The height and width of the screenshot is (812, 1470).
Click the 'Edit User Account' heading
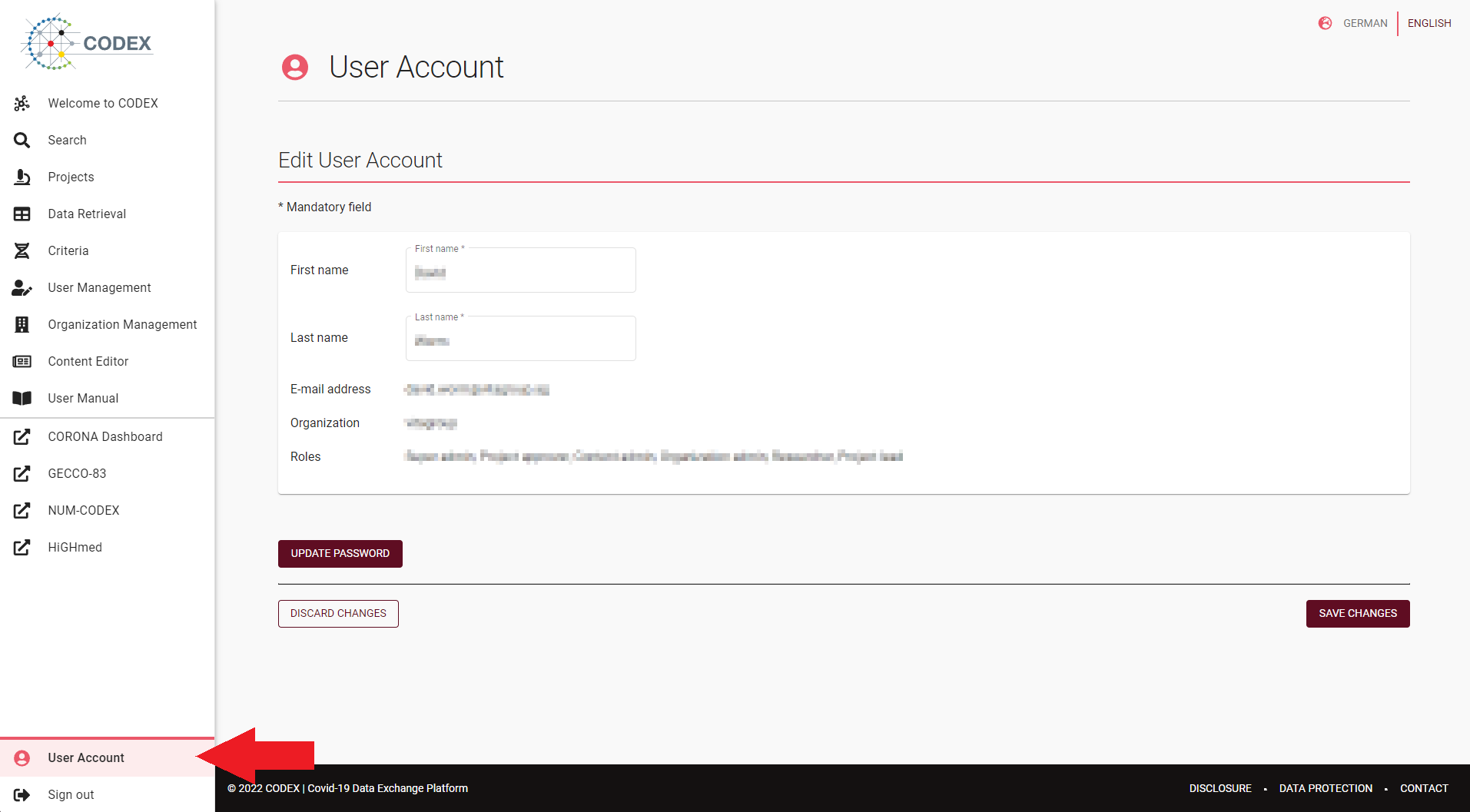tap(360, 160)
